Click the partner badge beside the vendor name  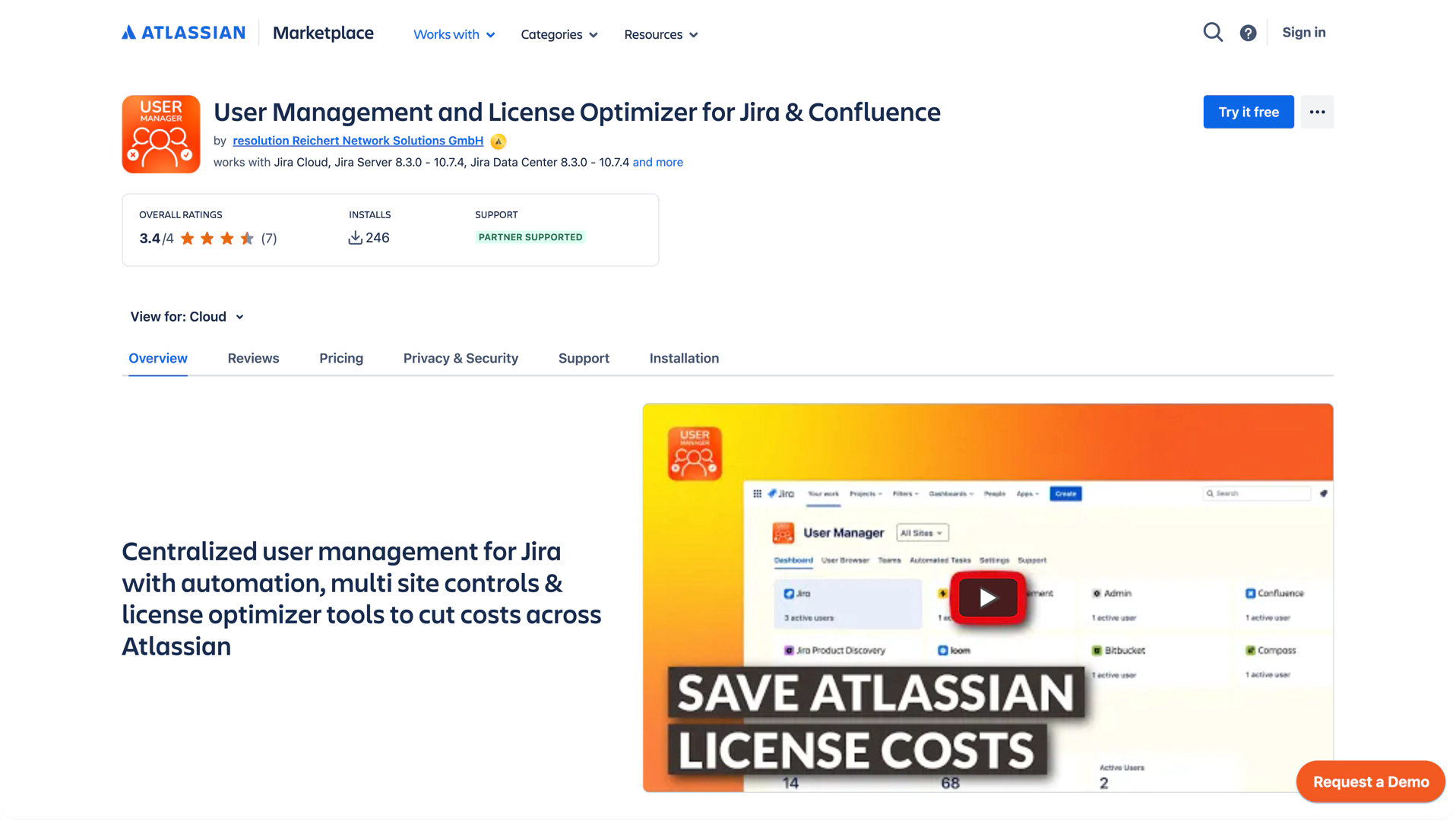click(498, 141)
